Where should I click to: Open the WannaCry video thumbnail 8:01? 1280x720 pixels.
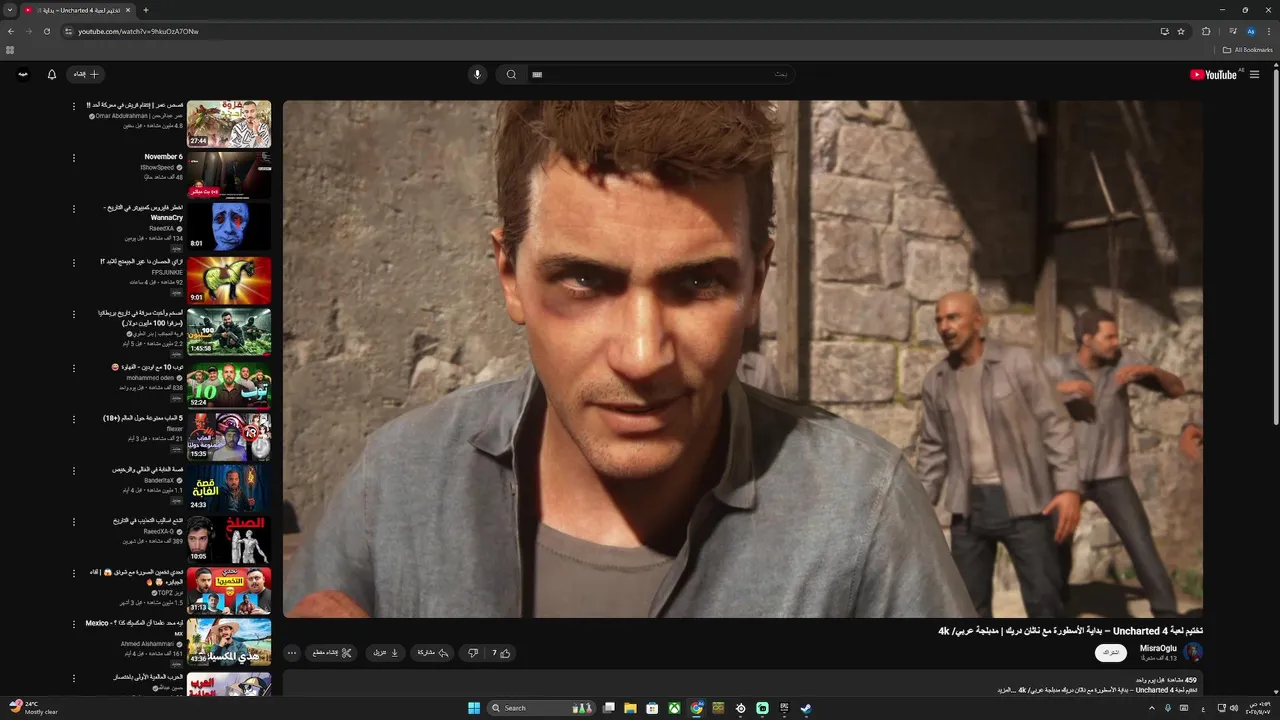[229, 227]
